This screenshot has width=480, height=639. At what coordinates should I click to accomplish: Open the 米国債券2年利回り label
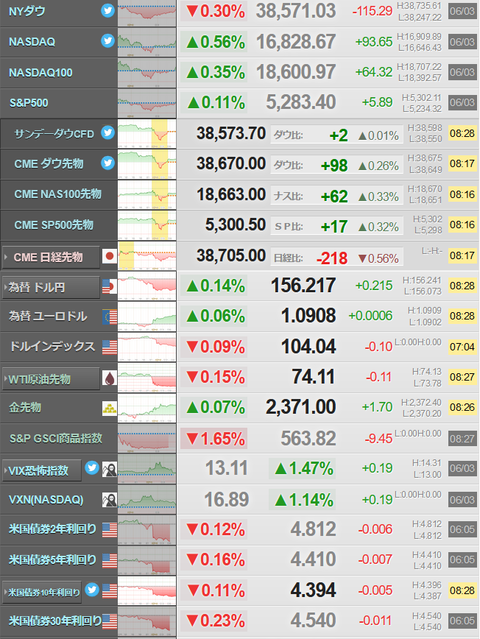[x=53, y=529]
